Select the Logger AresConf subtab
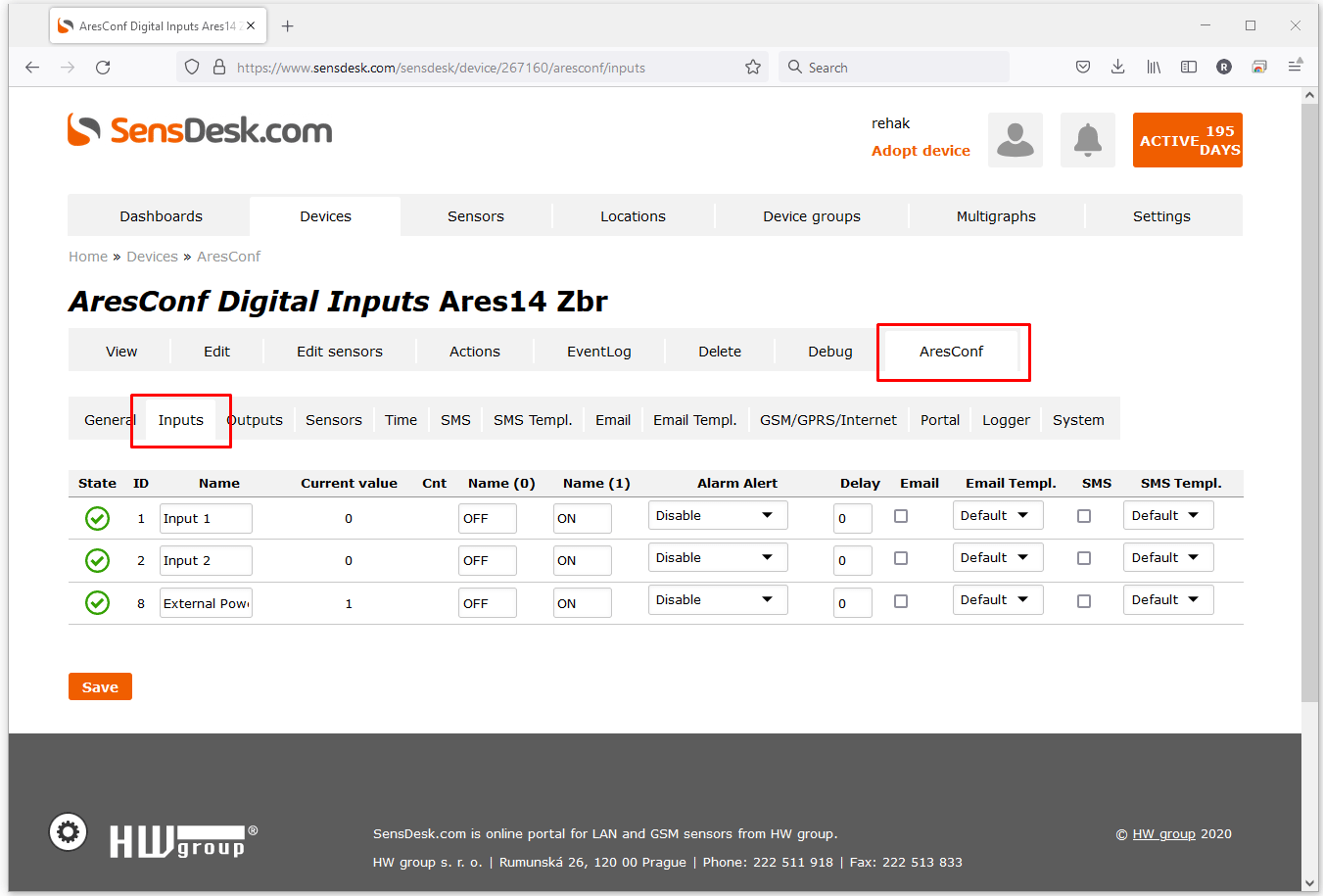 coord(1006,420)
